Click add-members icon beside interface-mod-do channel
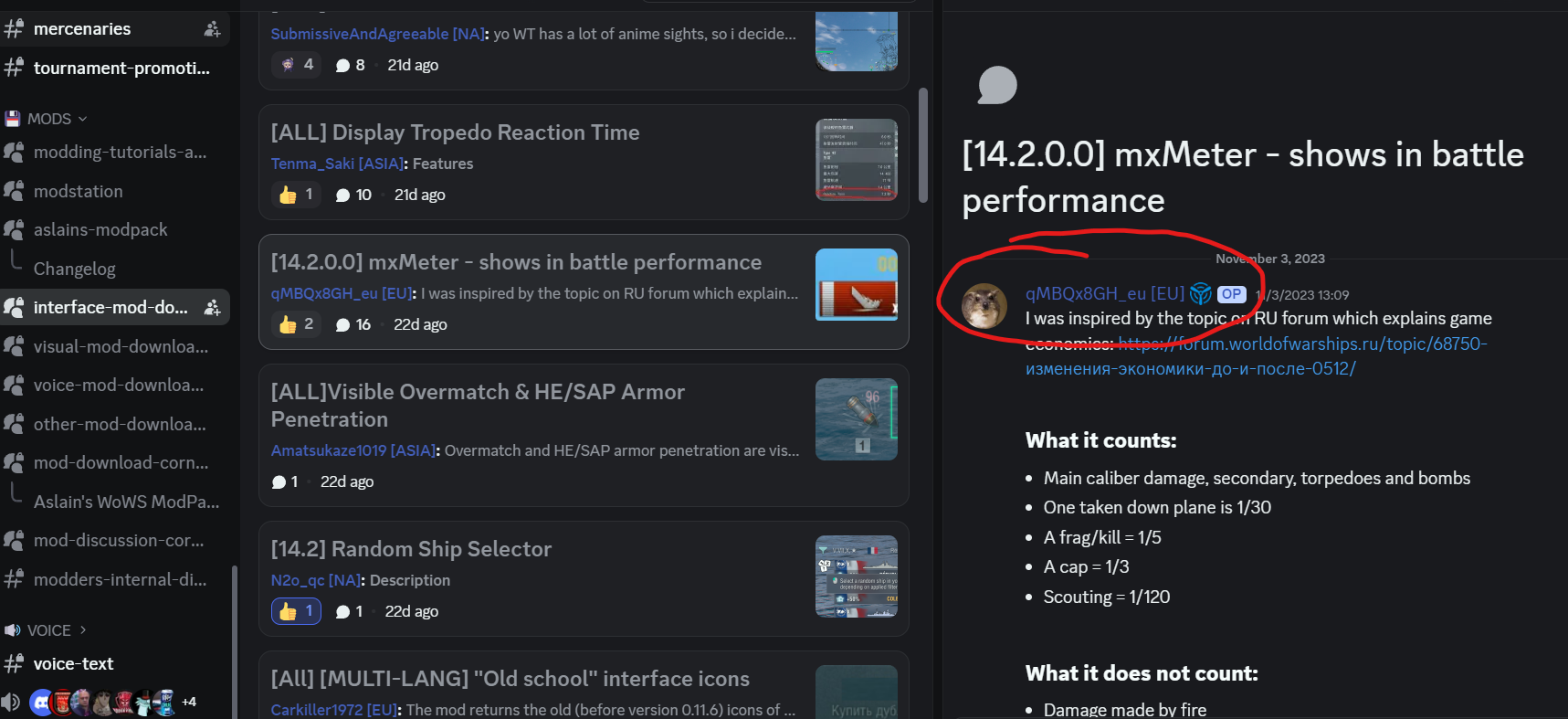 [212, 308]
